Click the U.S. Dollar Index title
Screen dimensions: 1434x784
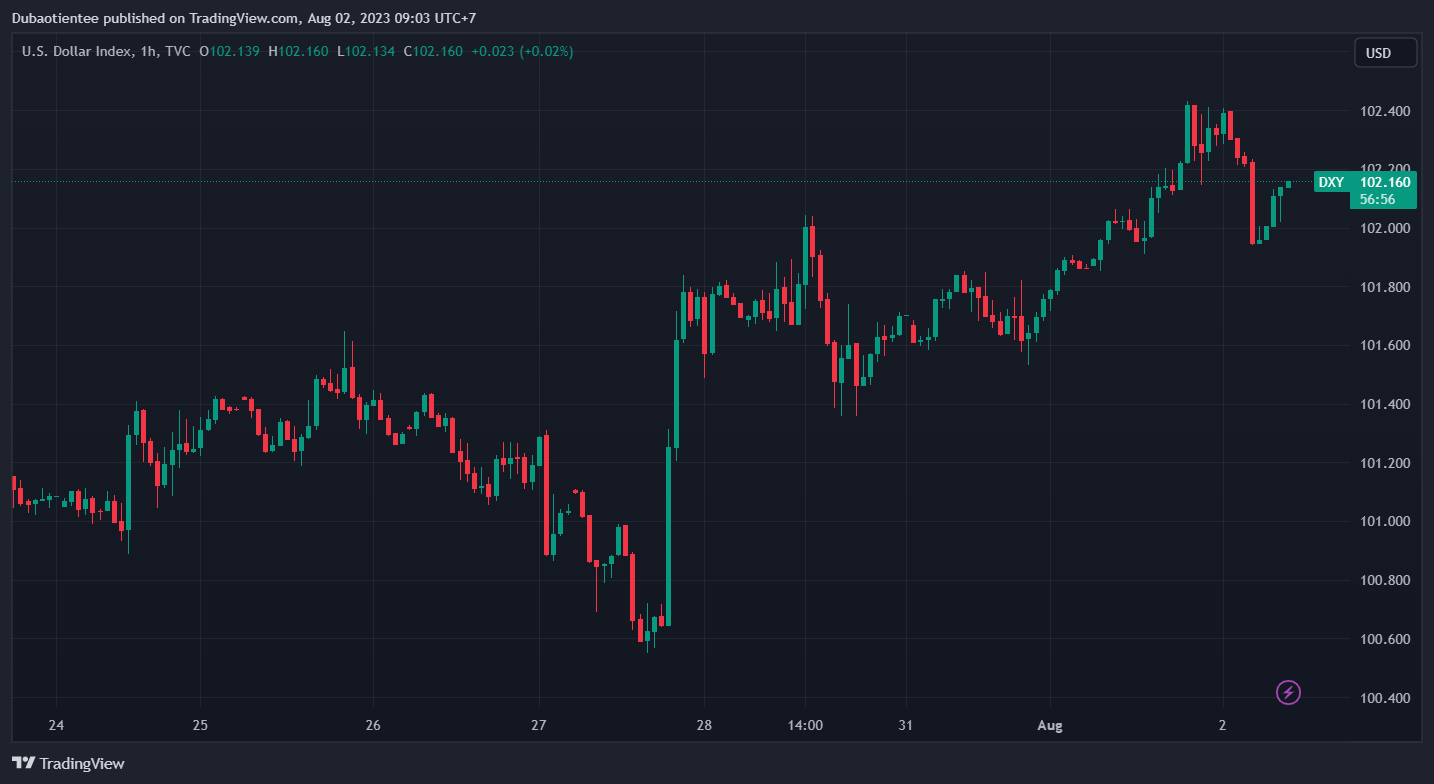75,51
